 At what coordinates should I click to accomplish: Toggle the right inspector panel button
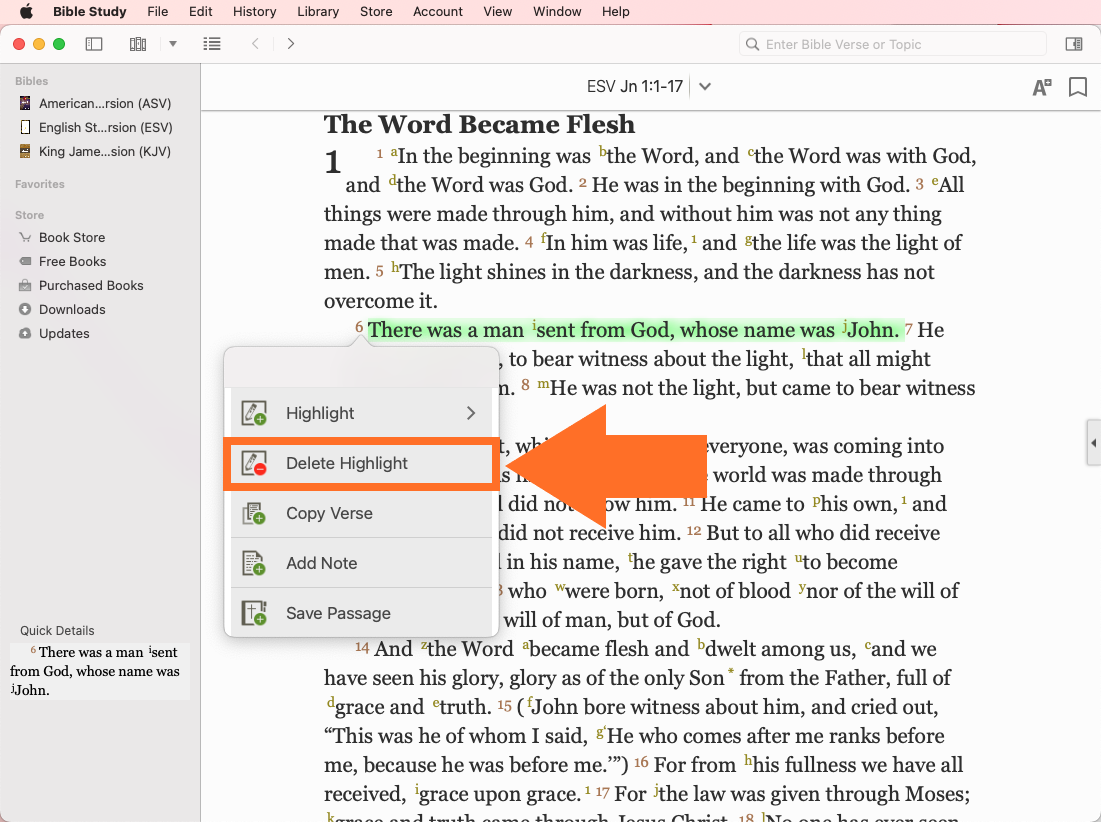point(1073,44)
